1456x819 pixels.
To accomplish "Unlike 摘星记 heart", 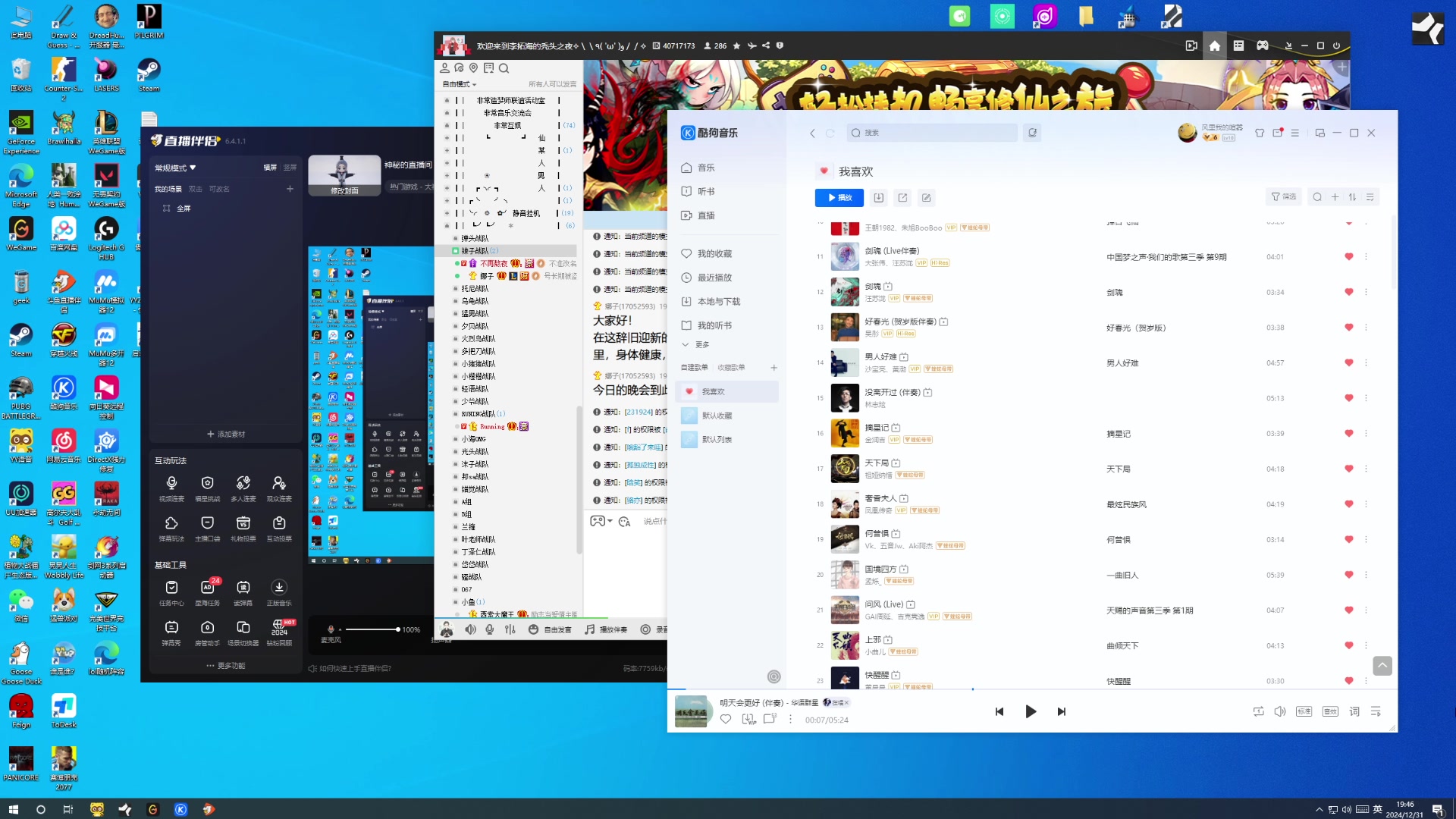I will 1349,433.
